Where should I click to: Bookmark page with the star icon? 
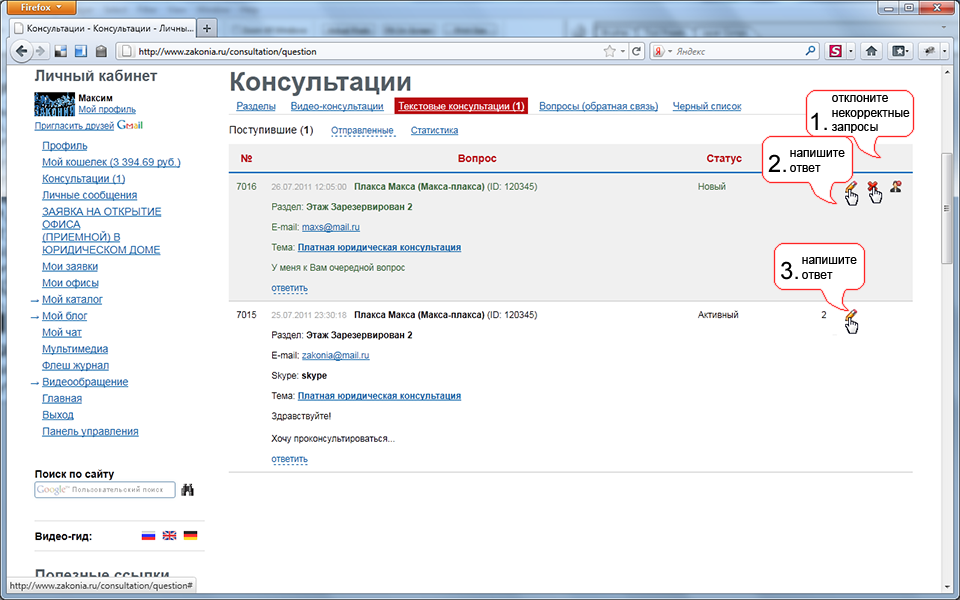point(609,51)
